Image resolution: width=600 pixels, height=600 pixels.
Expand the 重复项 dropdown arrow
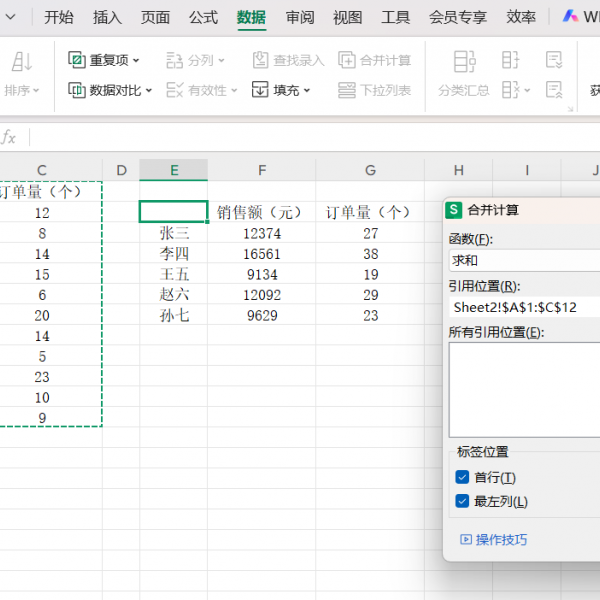click(x=137, y=61)
